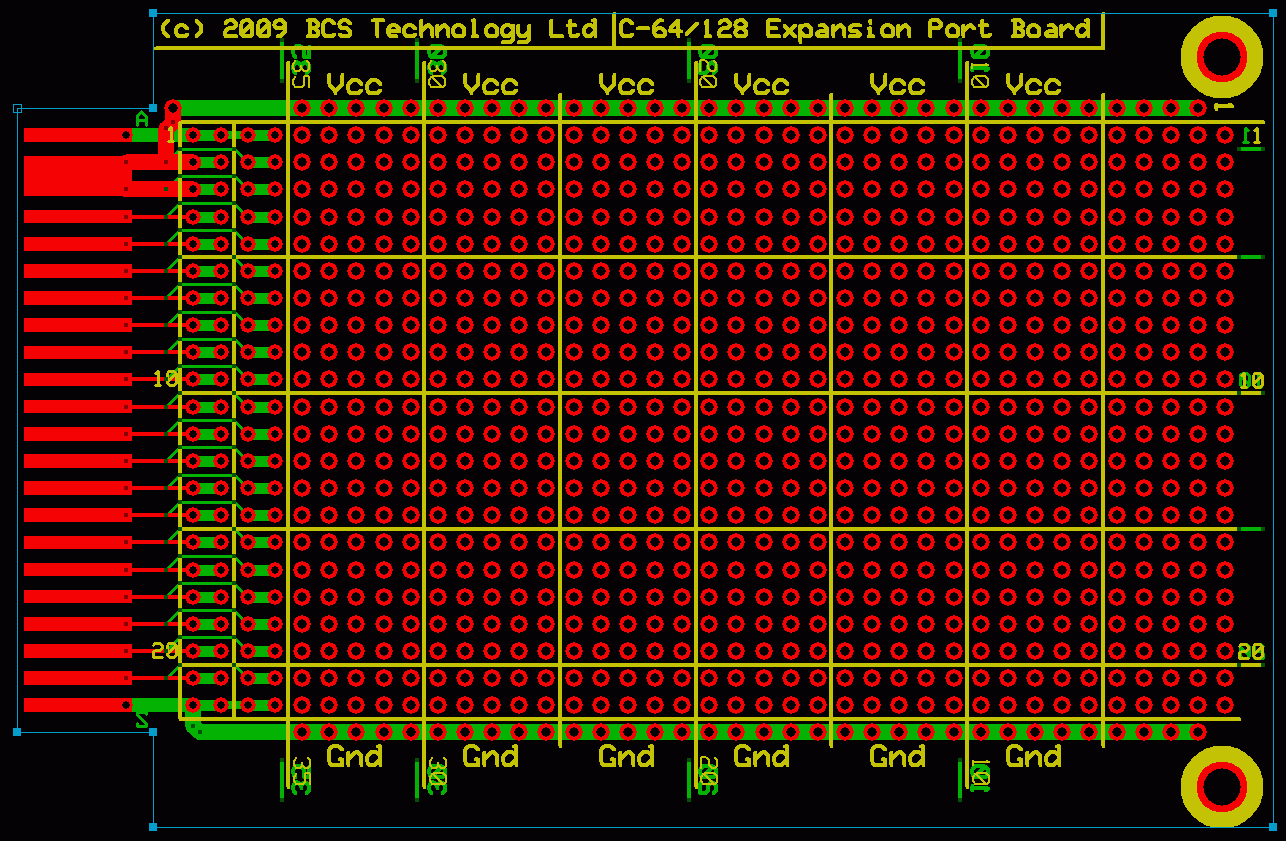Viewport: 1286px width, 841px height.
Task: Select the '(c) 2009 BCS Technology Ltd' text
Action: coord(378,29)
